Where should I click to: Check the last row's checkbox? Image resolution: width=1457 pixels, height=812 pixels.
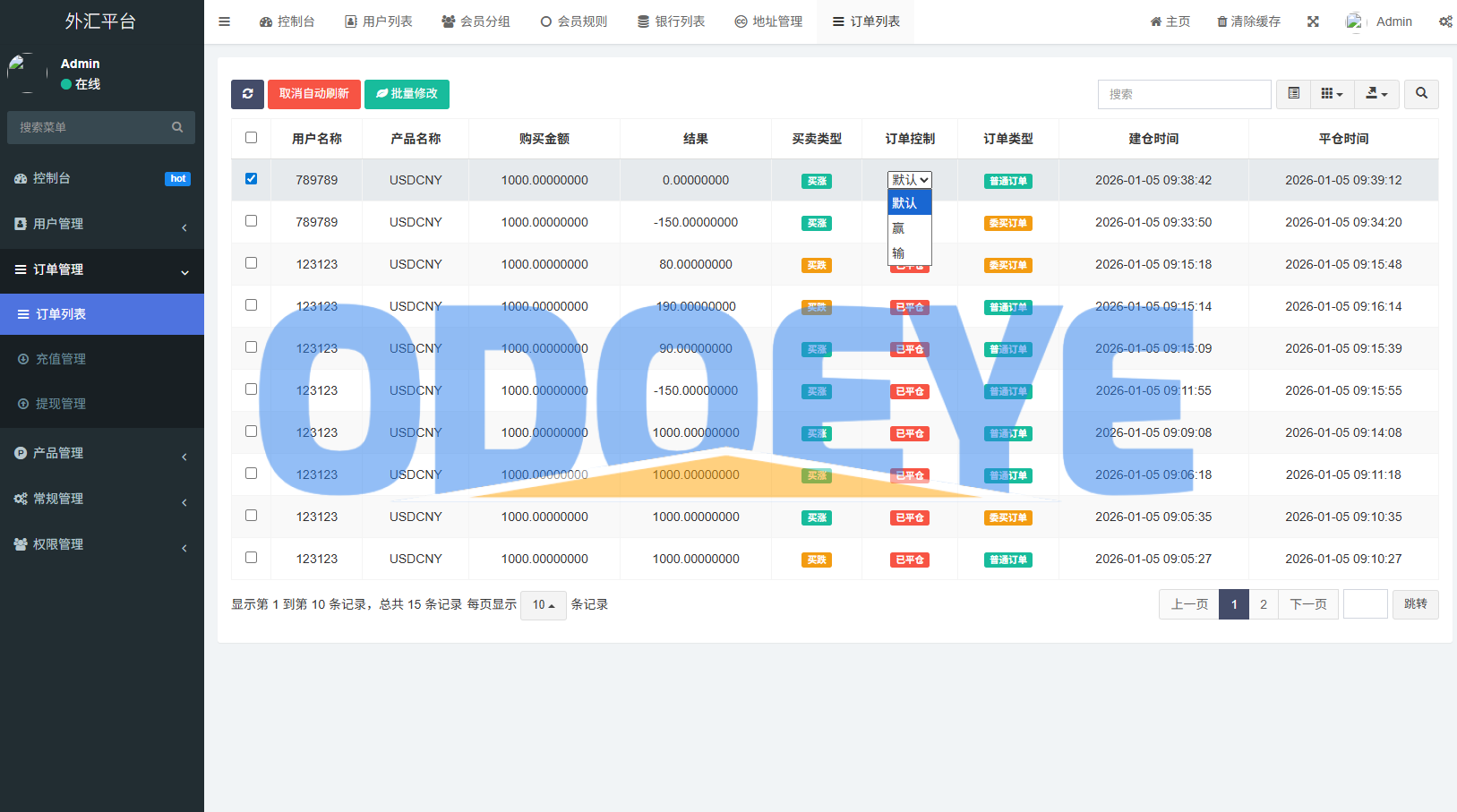click(251, 558)
